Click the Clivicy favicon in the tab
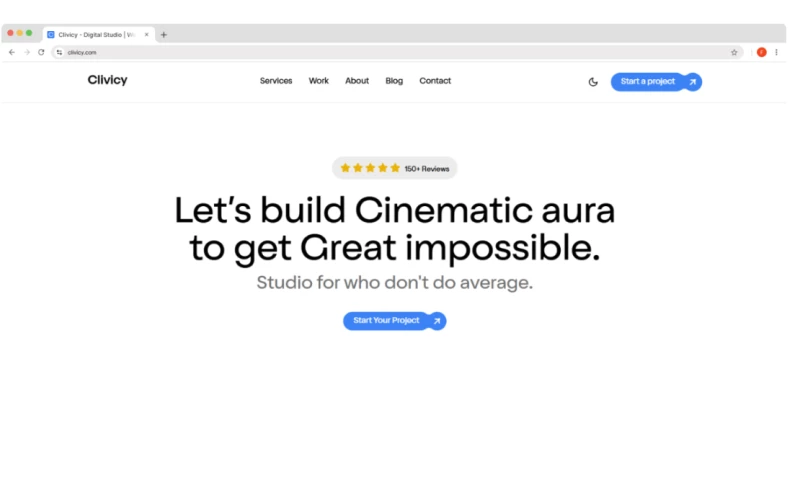800x480 pixels. [51, 35]
